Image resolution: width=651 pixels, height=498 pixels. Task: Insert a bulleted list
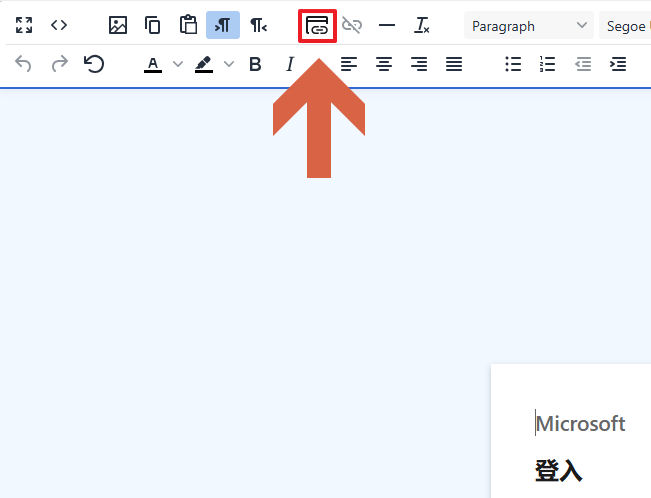pos(513,65)
